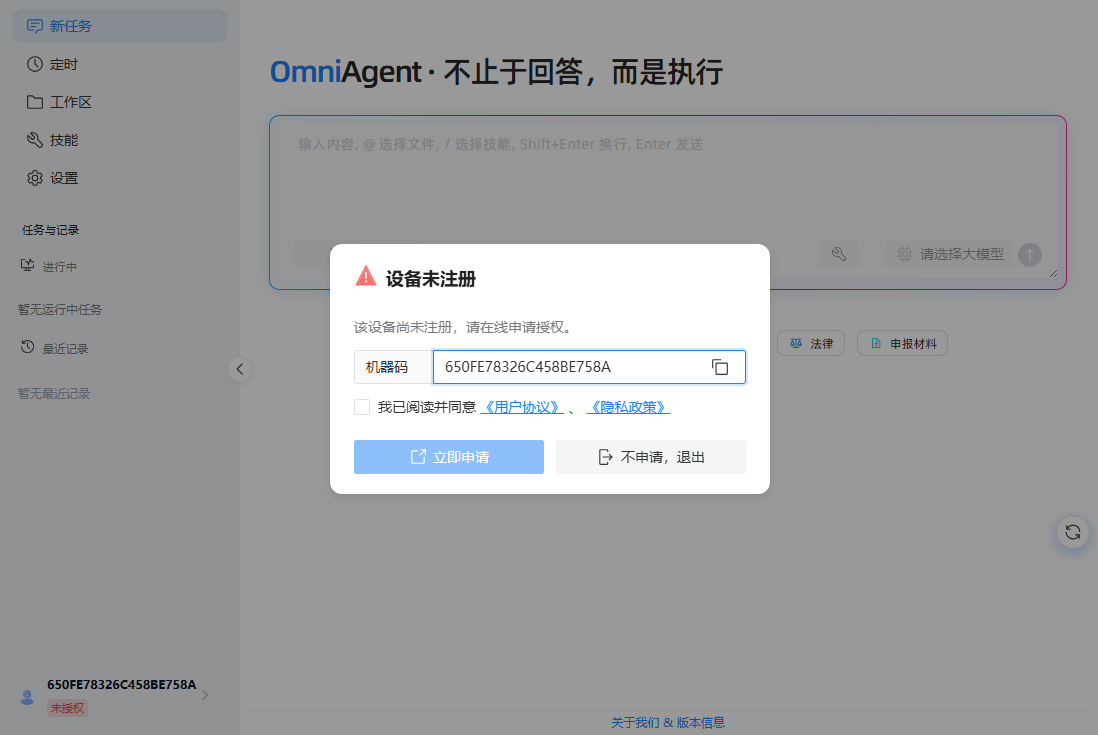Open the 《隐私政策》 link

628,407
